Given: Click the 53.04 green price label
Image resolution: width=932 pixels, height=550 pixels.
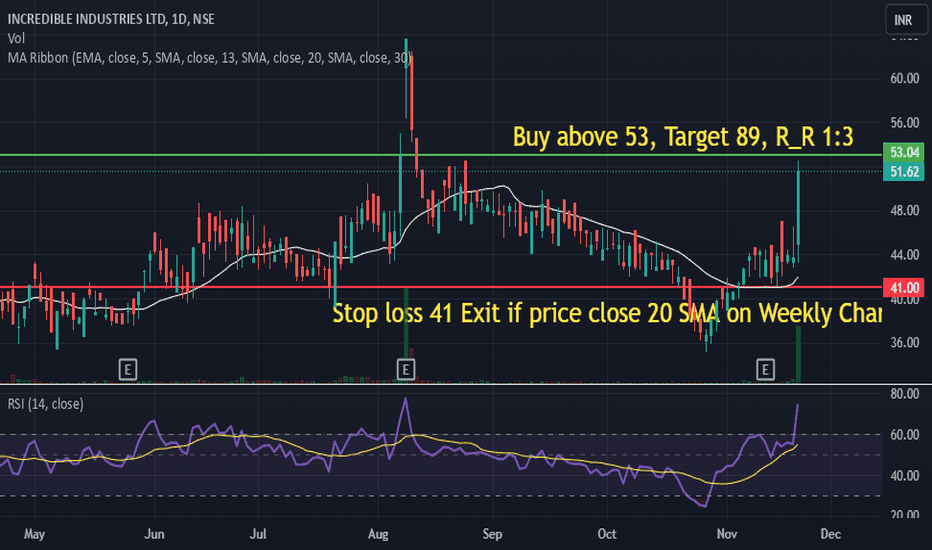Looking at the screenshot, I should (903, 152).
